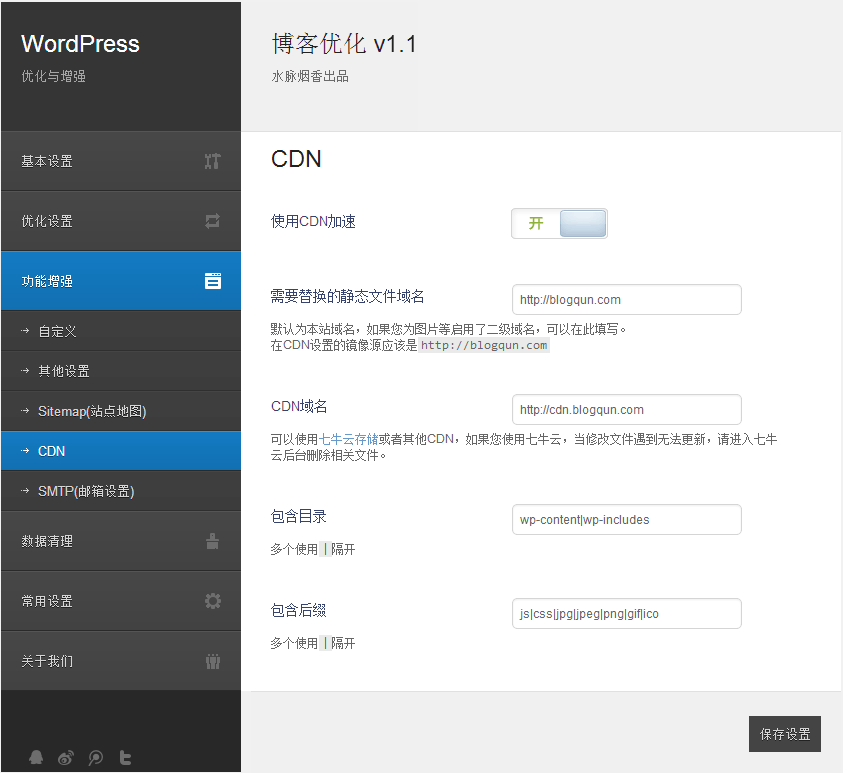The image size is (843, 773).
Task: Click the 包含目录 input field
Action: (627, 519)
